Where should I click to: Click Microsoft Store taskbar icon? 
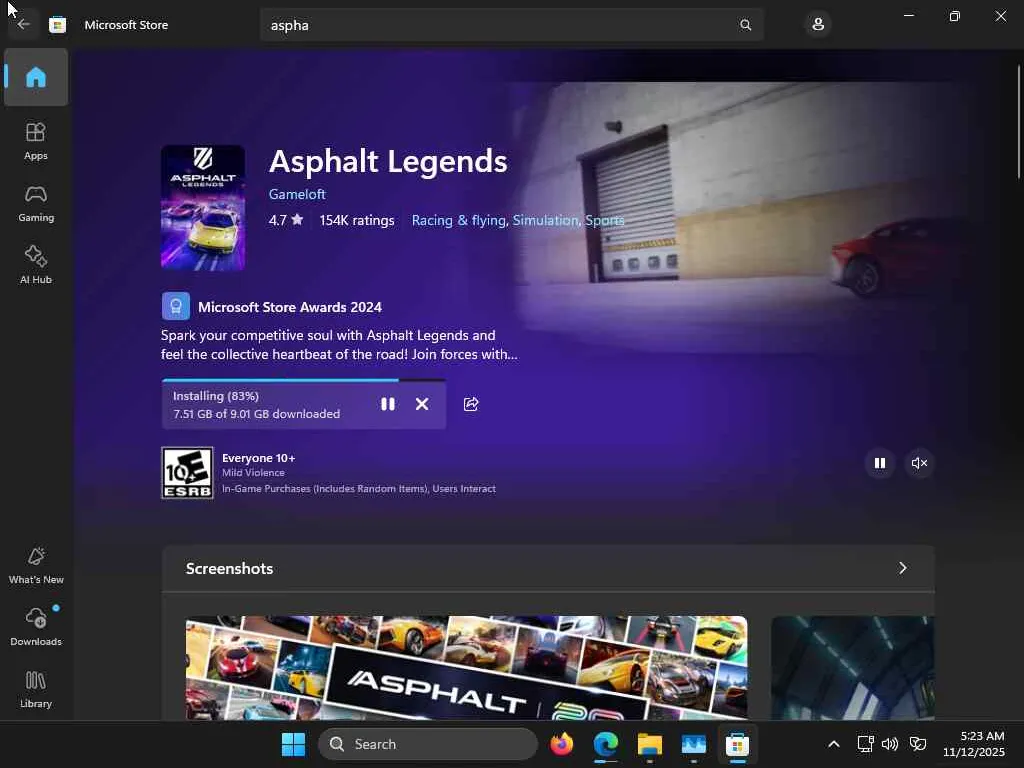[x=737, y=744]
